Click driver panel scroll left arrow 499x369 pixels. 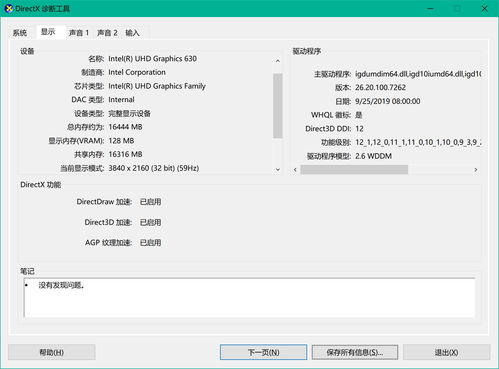295,170
